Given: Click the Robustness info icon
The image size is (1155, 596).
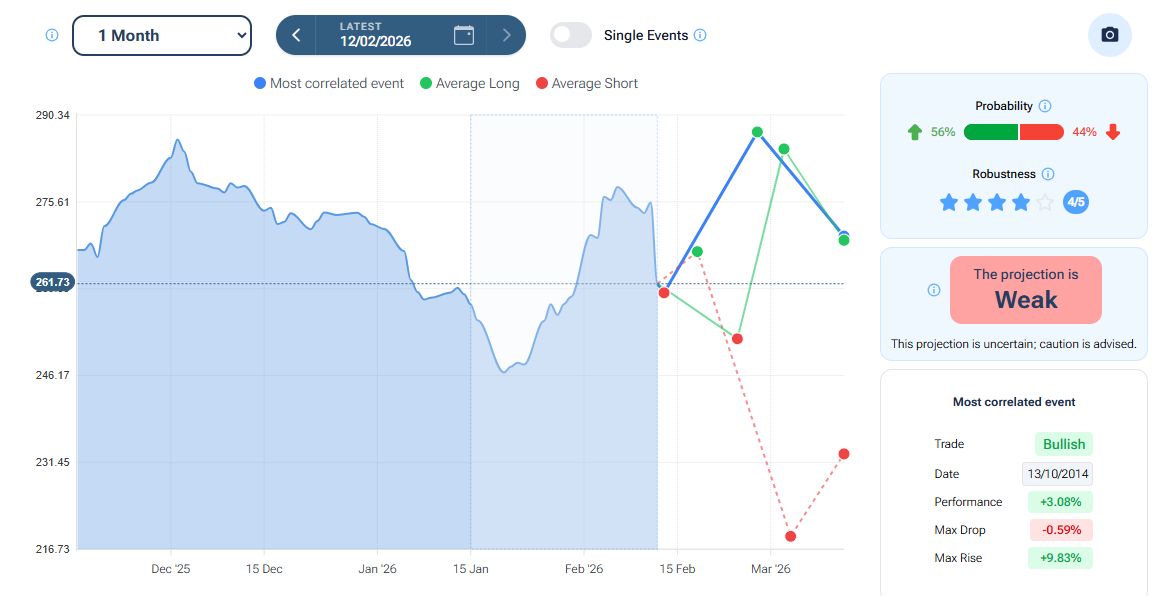Looking at the screenshot, I should click(x=1048, y=174).
